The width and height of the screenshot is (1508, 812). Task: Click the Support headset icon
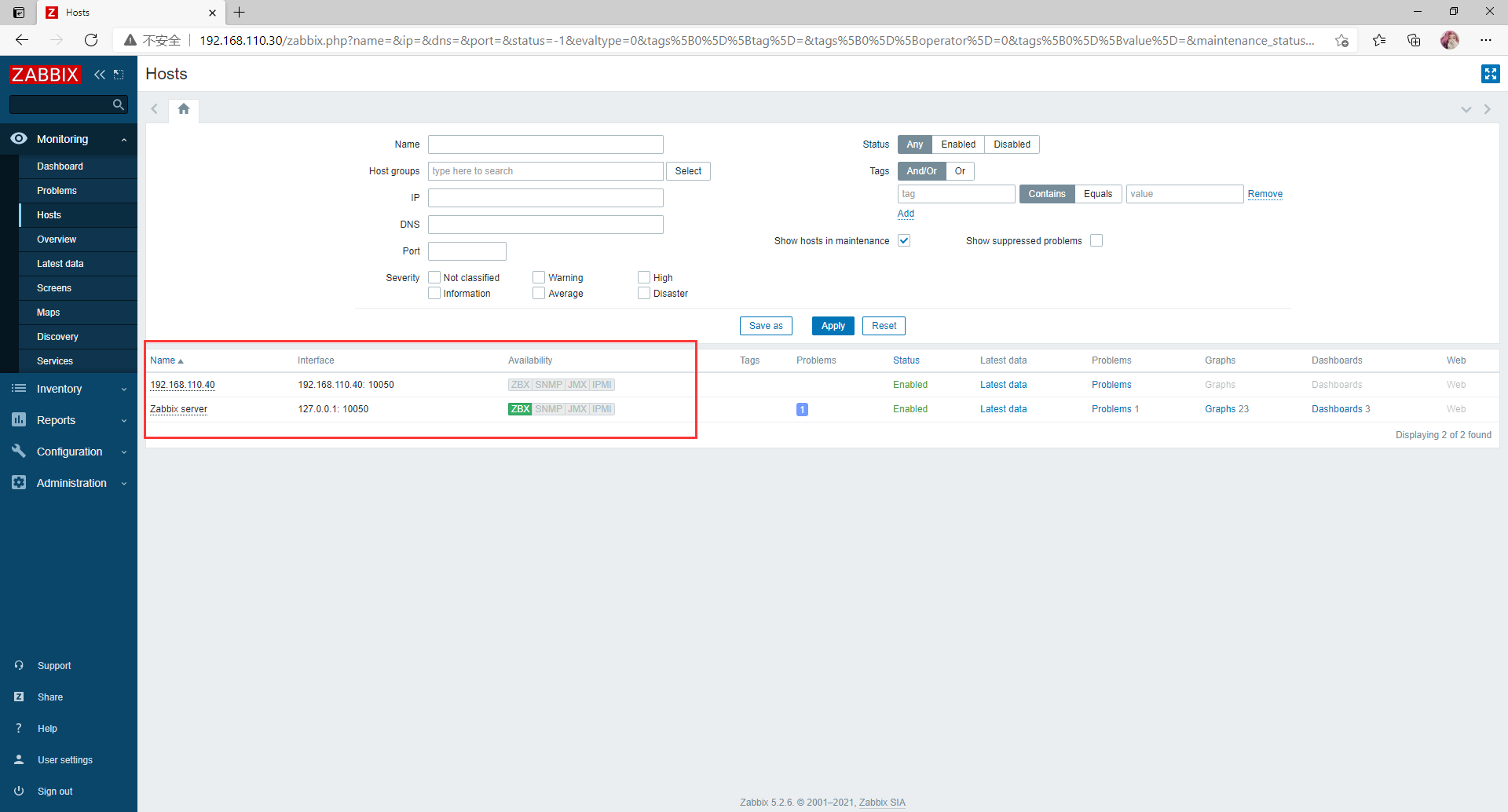point(19,665)
